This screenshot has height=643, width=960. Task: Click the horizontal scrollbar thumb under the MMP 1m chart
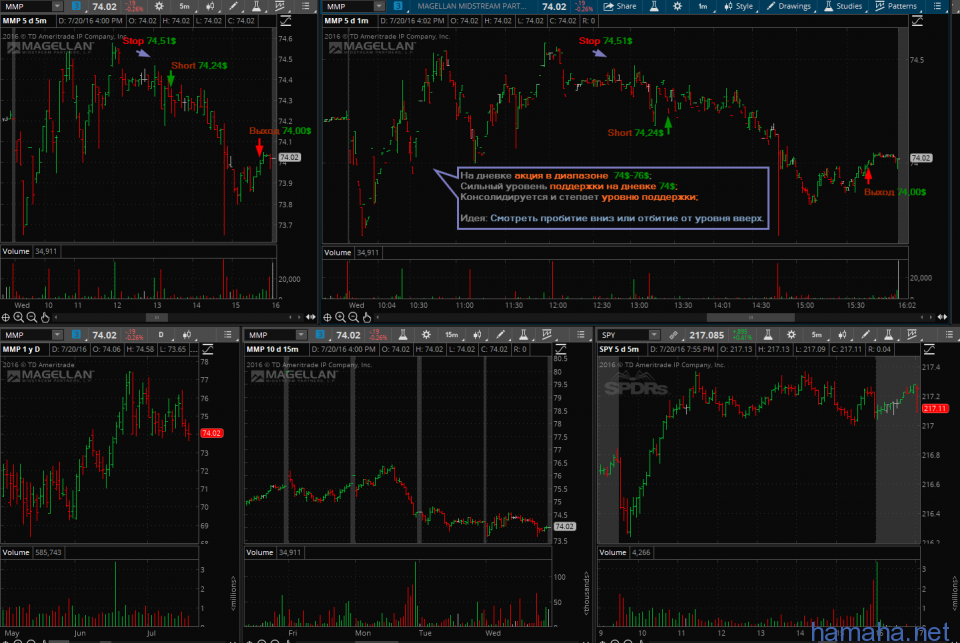point(751,317)
